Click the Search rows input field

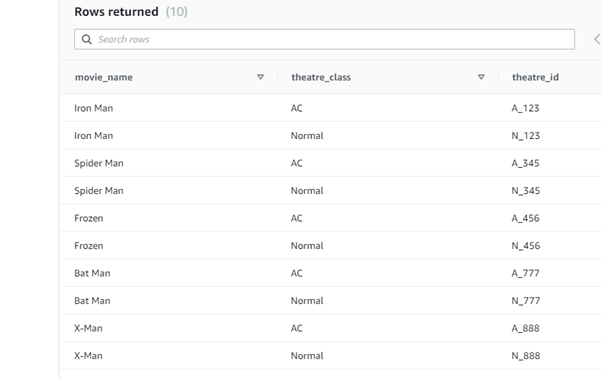tap(324, 39)
